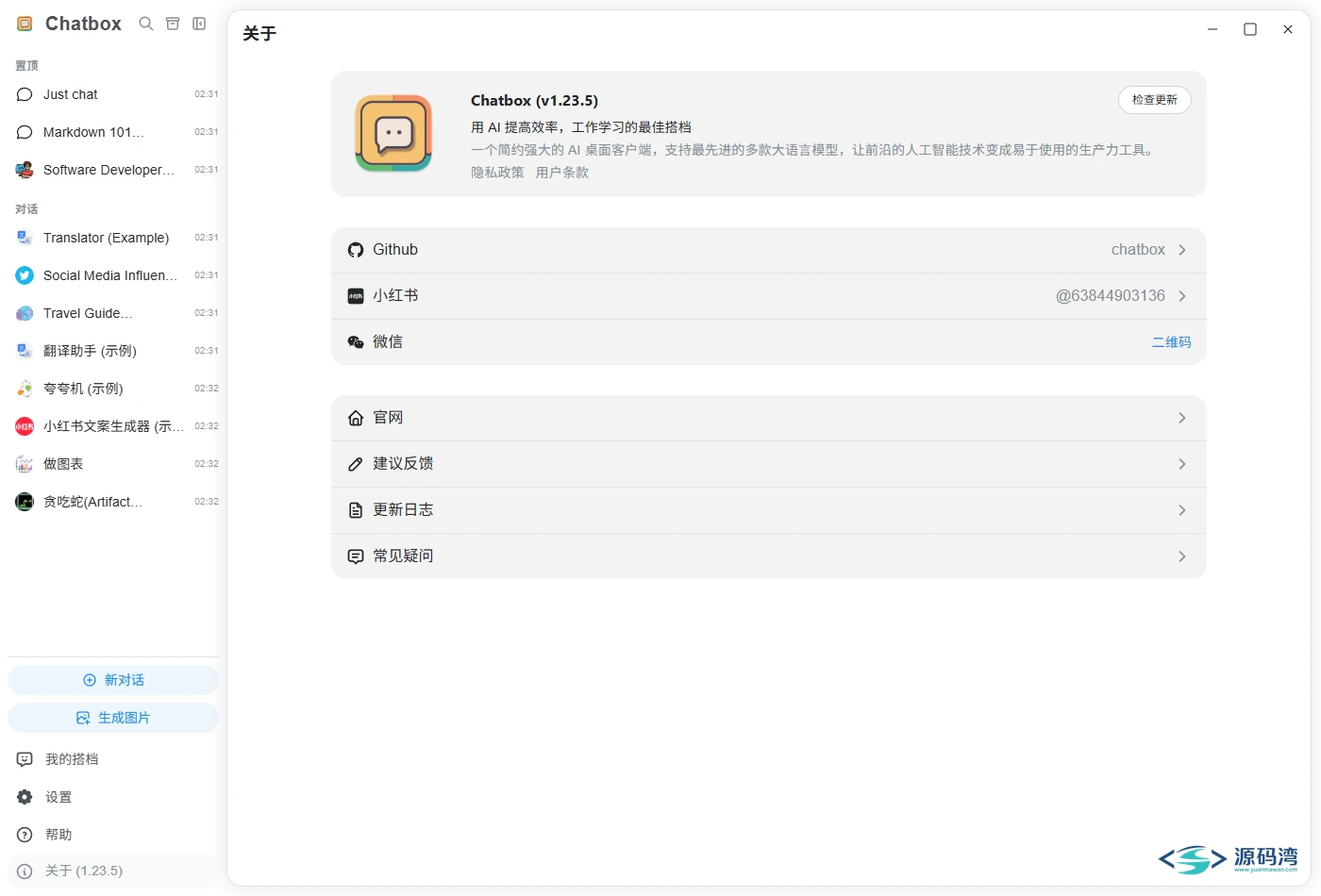This screenshot has width=1321, height=896.
Task: Open the Twitter bird avatar conversation
Action: click(x=25, y=275)
